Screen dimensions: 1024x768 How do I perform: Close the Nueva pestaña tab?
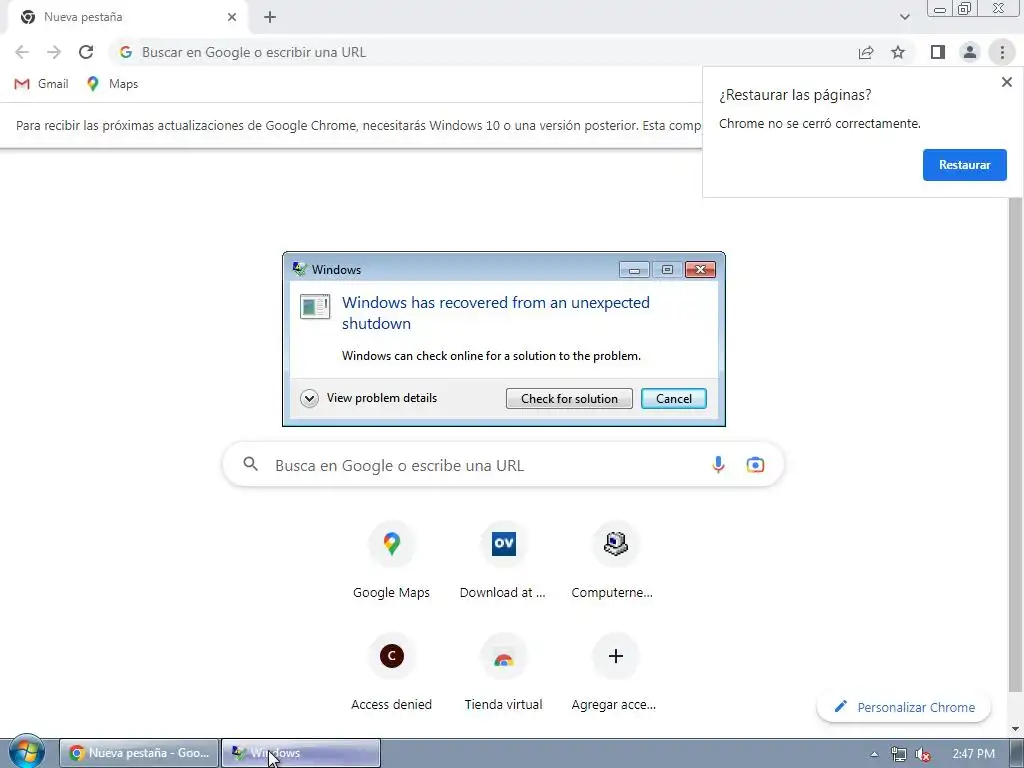click(232, 17)
